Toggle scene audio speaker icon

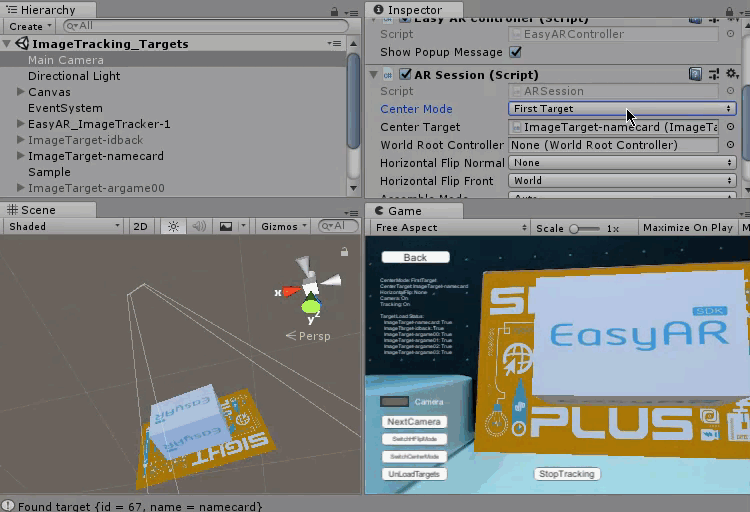coord(199,226)
